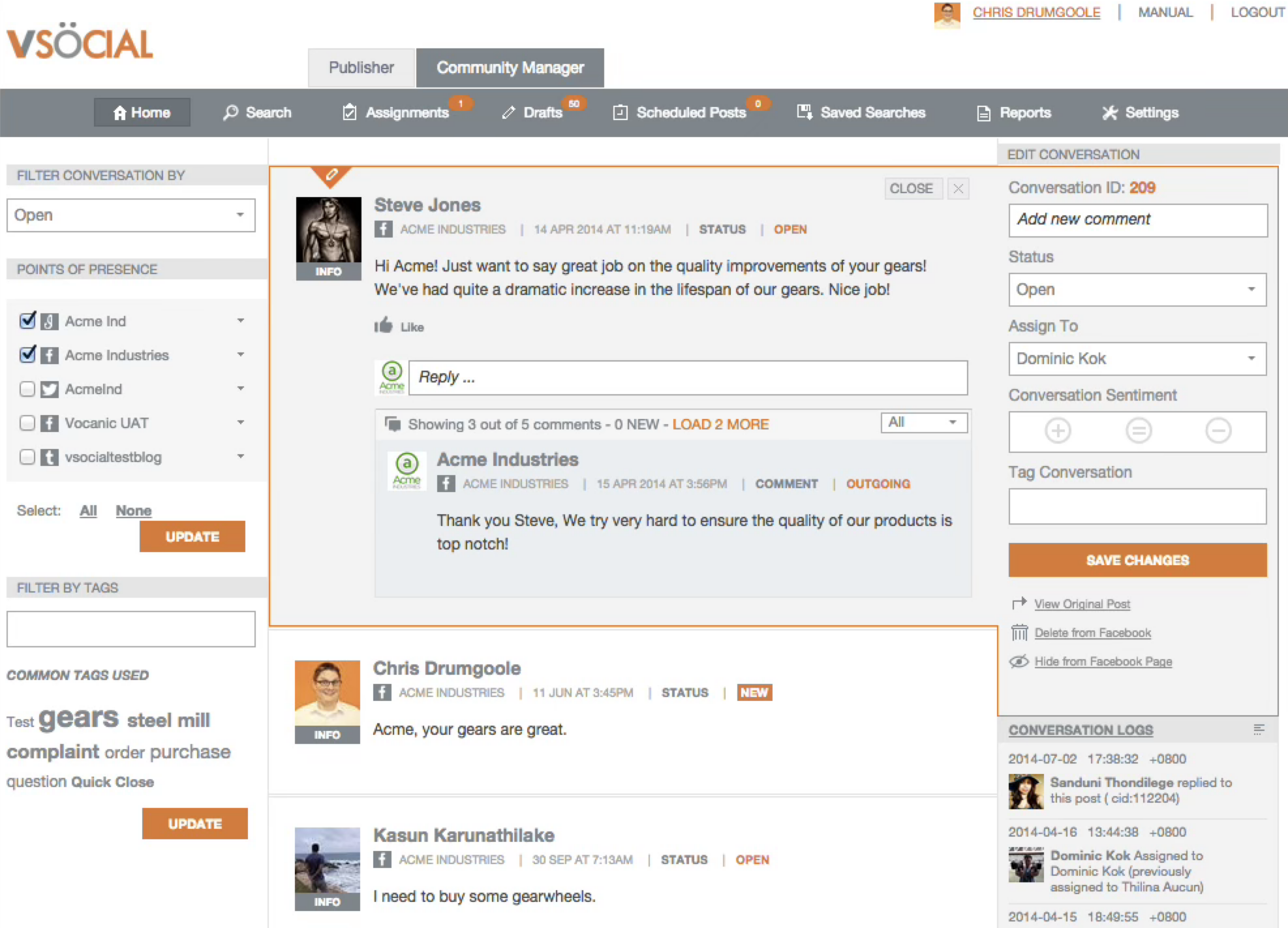
Task: Enable the AcmeInd Twitter checkbox
Action: [27, 389]
